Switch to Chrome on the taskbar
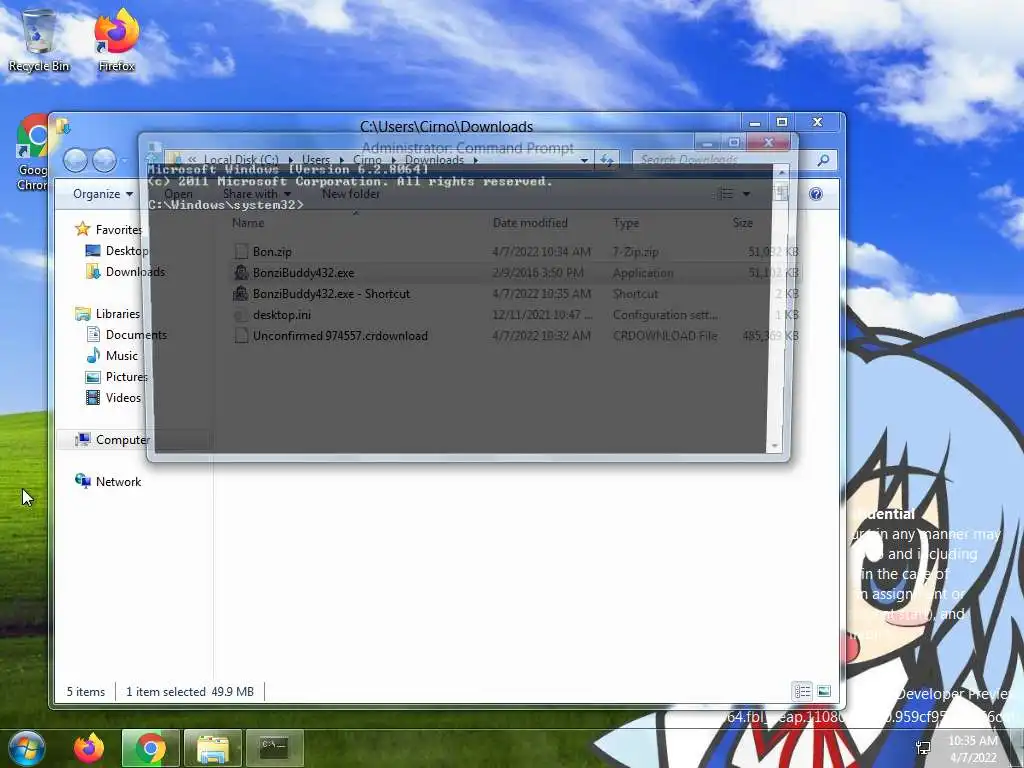Image resolution: width=1024 pixels, height=768 pixels. pos(151,748)
